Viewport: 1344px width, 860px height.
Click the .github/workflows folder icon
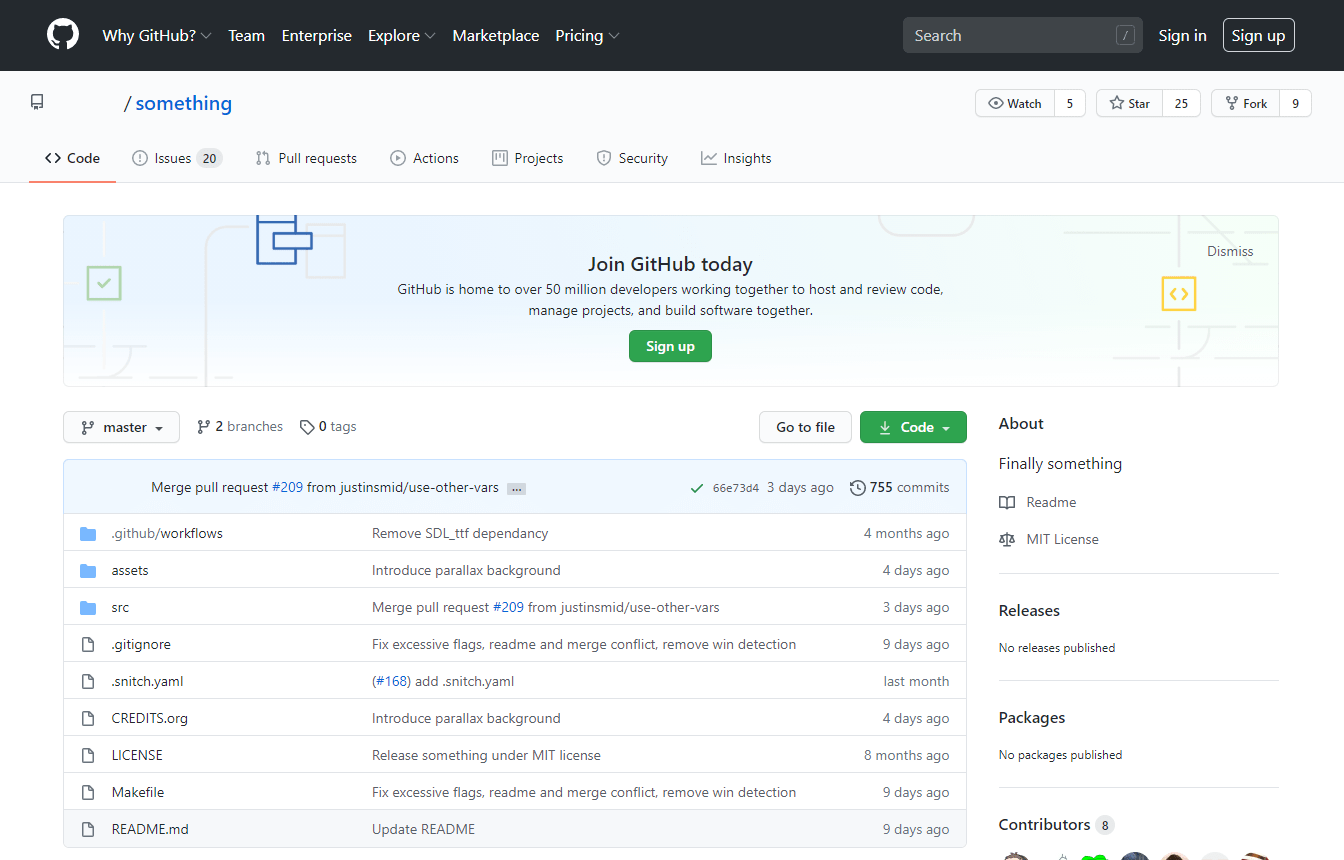tap(88, 533)
